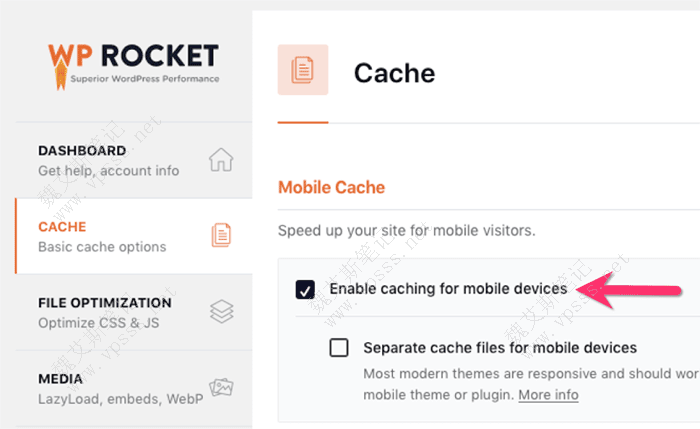The width and height of the screenshot is (700, 429).
Task: Click the WP Rocket logo
Action: [133, 60]
